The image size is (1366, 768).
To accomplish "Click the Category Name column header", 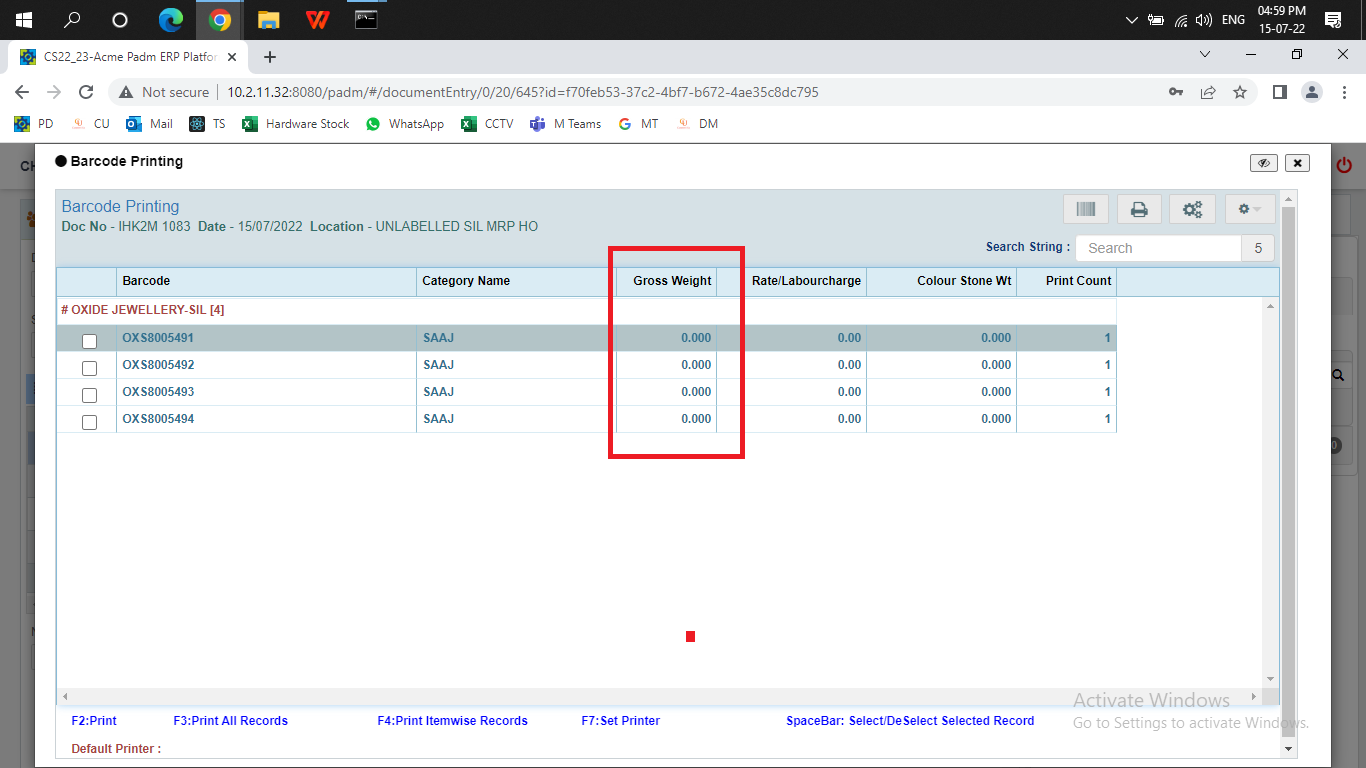I will pos(516,281).
